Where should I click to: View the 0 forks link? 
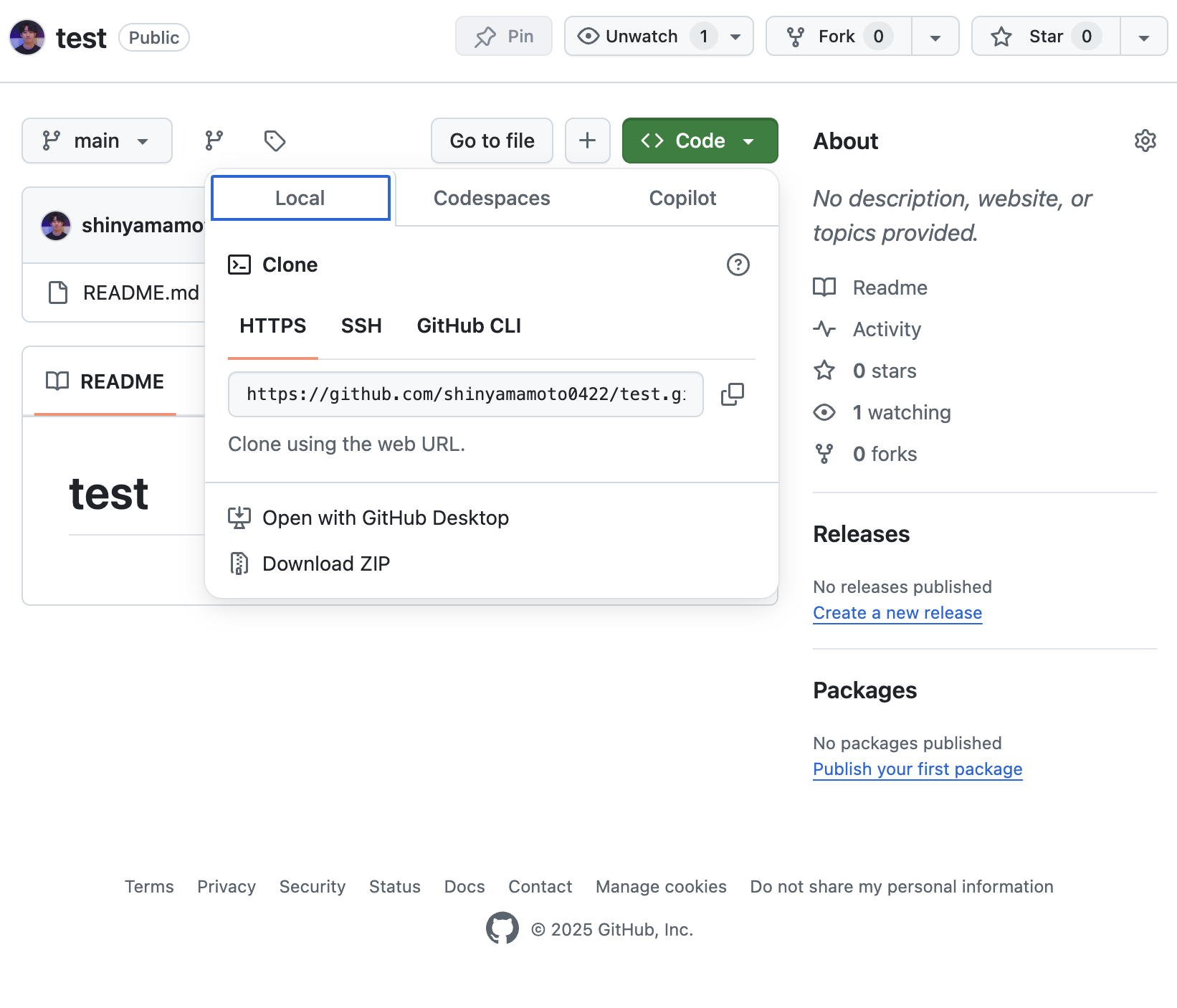pyautogui.click(x=865, y=454)
